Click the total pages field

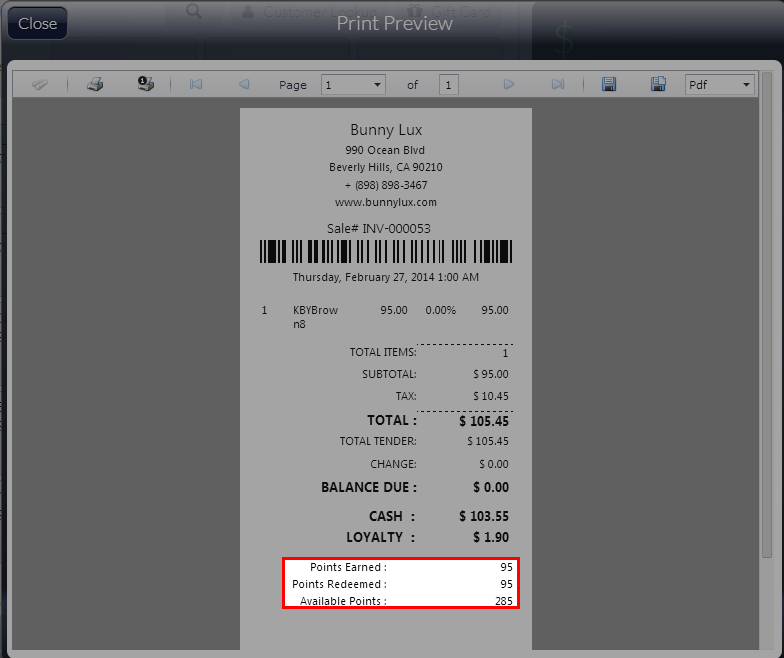(x=449, y=85)
